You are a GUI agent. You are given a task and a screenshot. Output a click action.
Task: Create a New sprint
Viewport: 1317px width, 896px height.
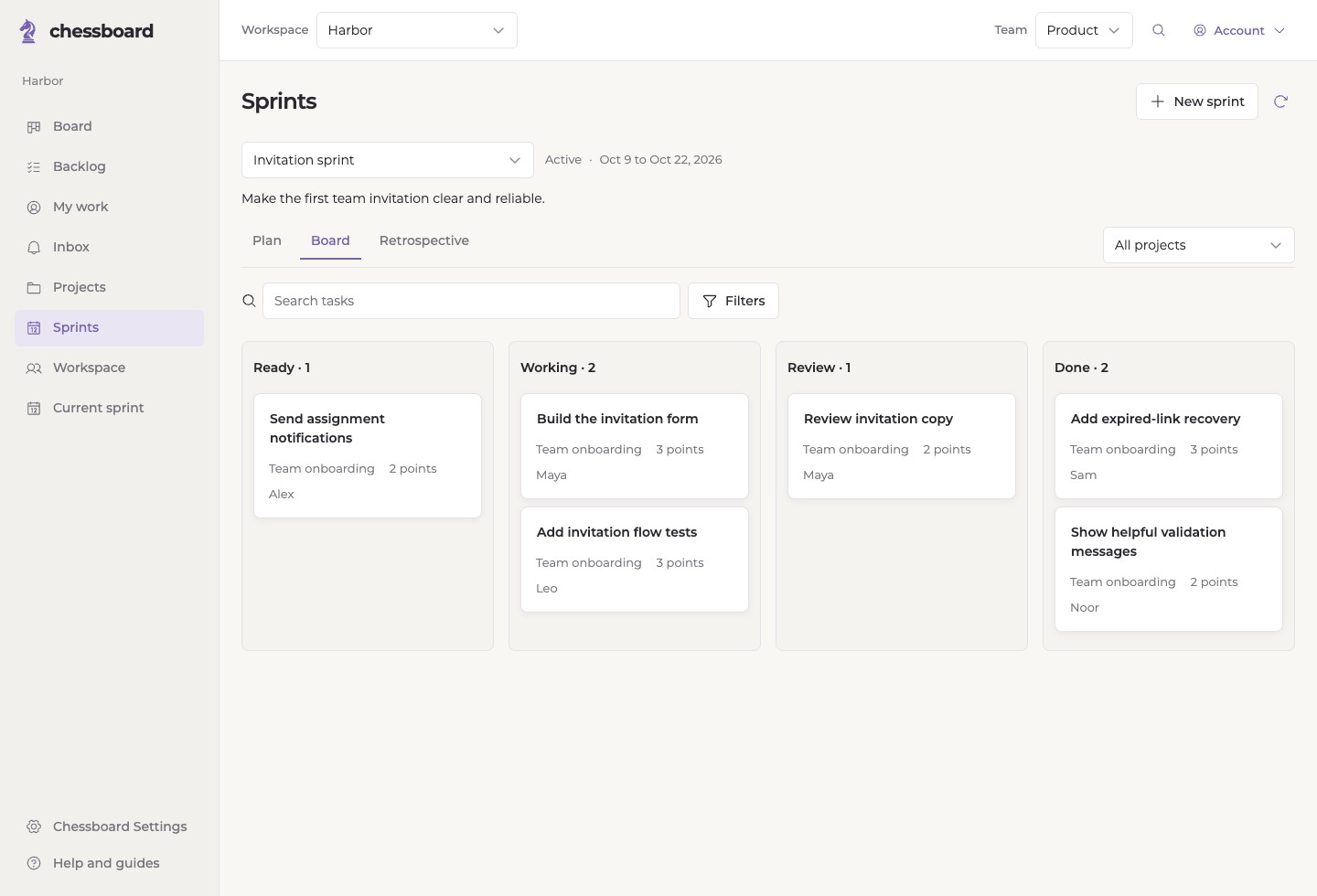(x=1197, y=101)
